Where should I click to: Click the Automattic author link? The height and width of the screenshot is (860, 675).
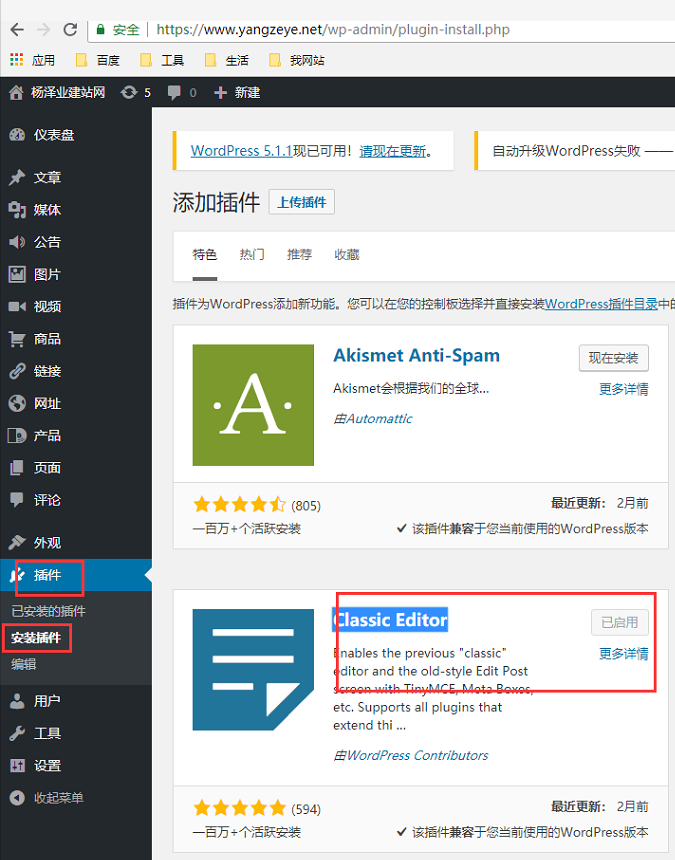pos(379,419)
